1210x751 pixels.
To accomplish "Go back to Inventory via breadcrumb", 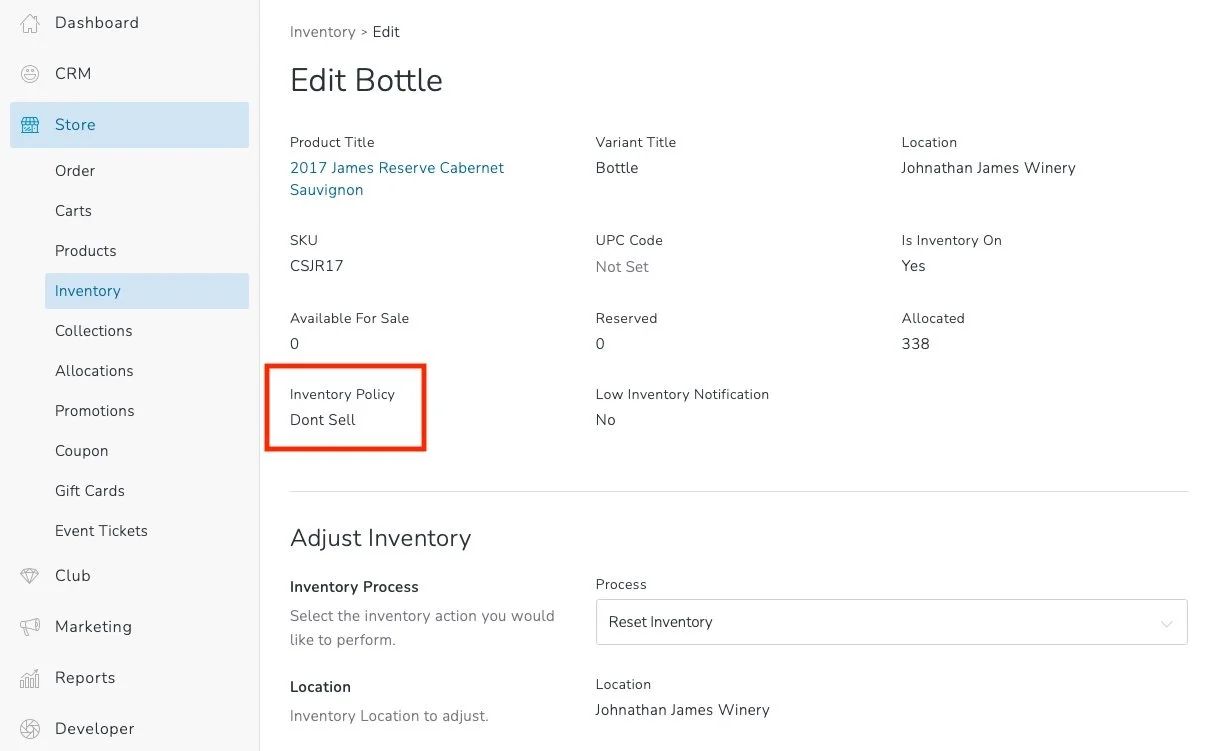I will tap(322, 32).
